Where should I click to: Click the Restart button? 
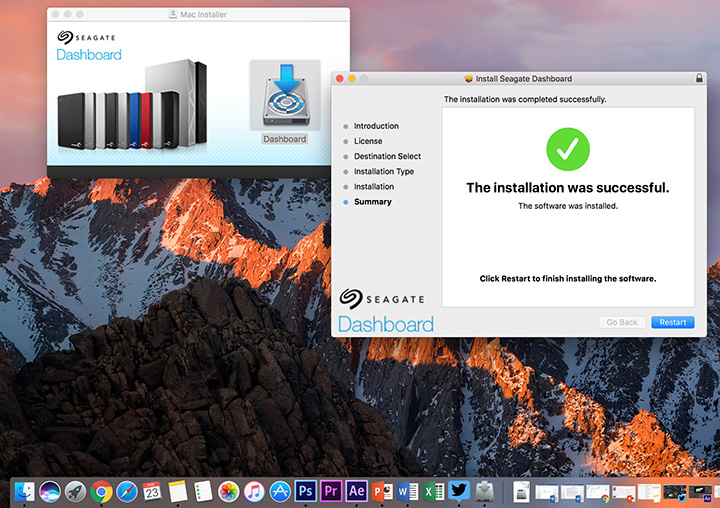click(x=672, y=322)
